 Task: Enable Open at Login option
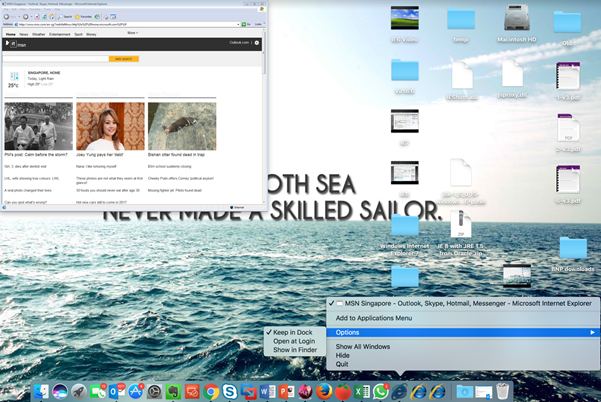click(x=295, y=341)
